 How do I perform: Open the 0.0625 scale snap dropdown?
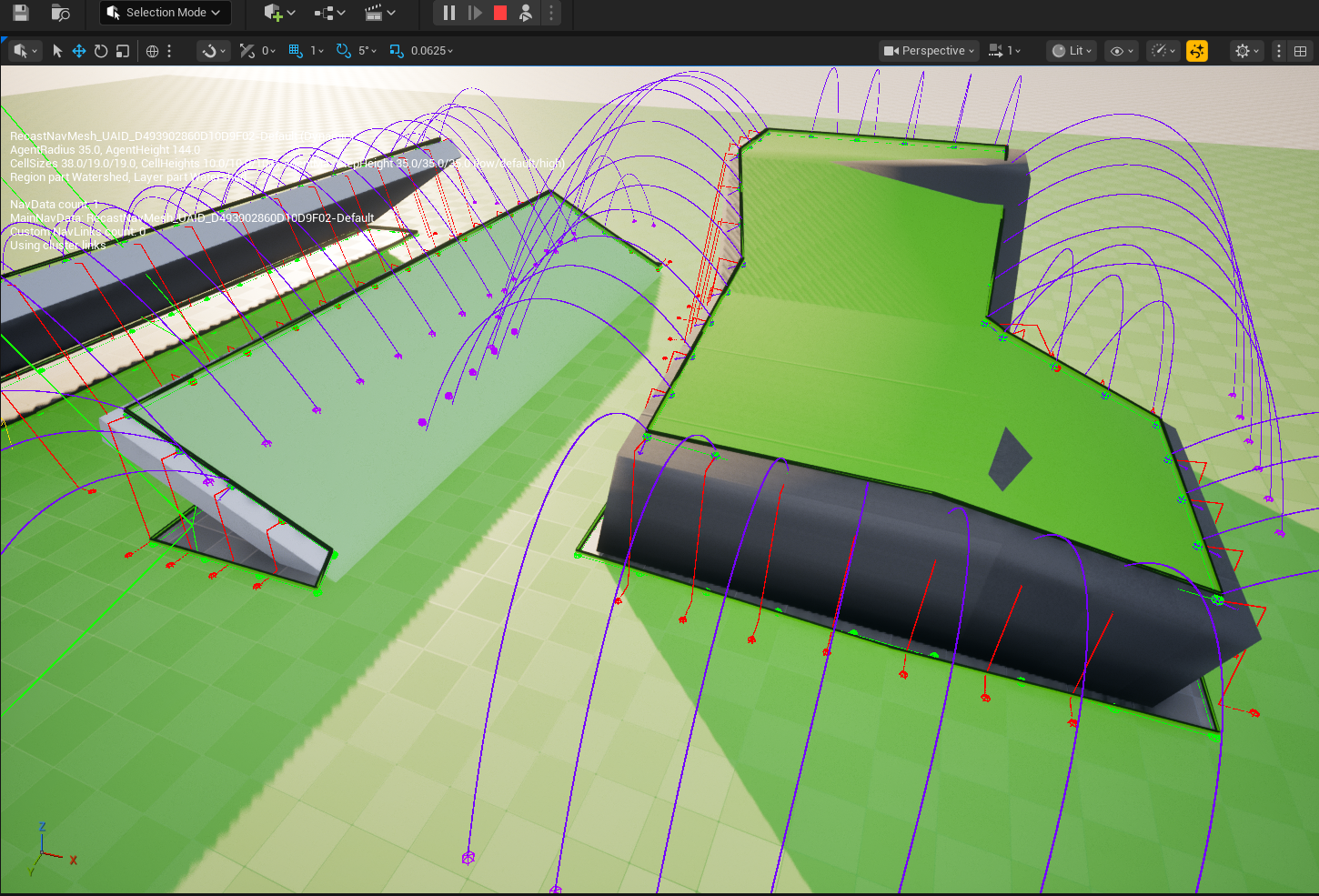432,51
